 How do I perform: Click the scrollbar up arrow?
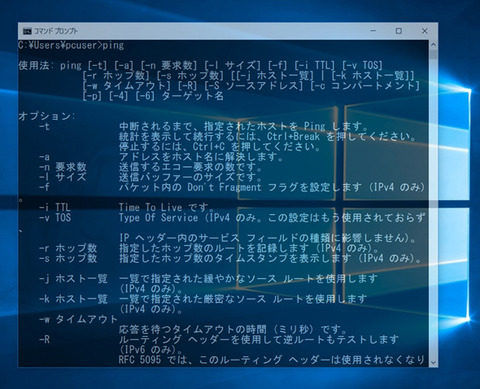click(433, 44)
